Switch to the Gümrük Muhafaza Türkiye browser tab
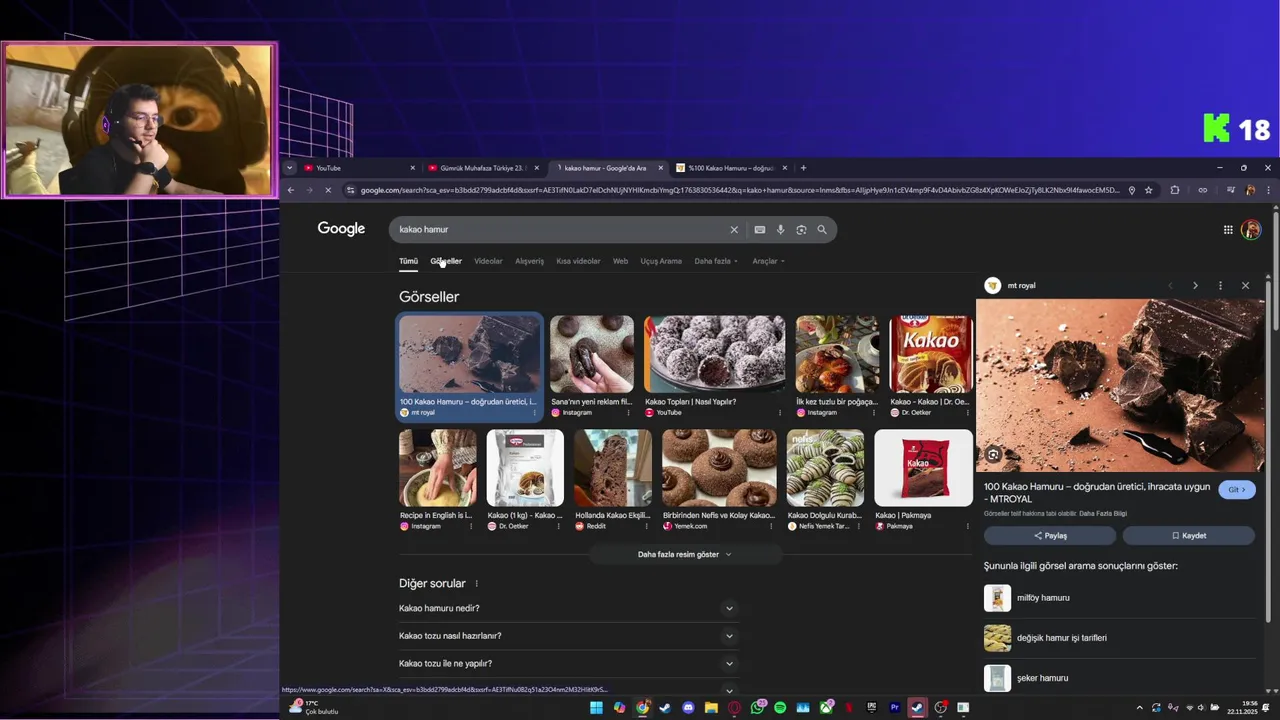Viewport: 1280px width, 720px height. coord(484,168)
